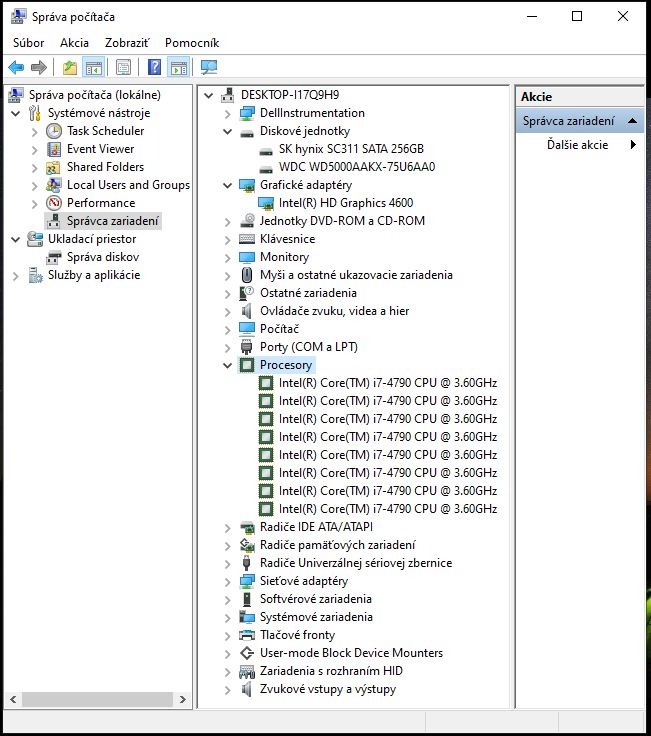Click the Správa diskov disk icon
The width and height of the screenshot is (651, 736).
click(54, 257)
